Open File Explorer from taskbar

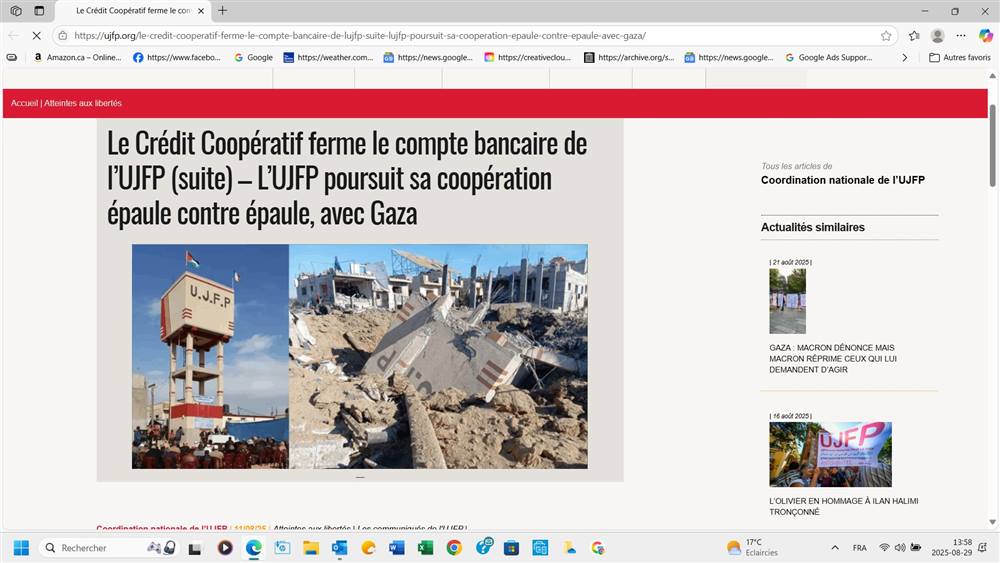(311, 548)
